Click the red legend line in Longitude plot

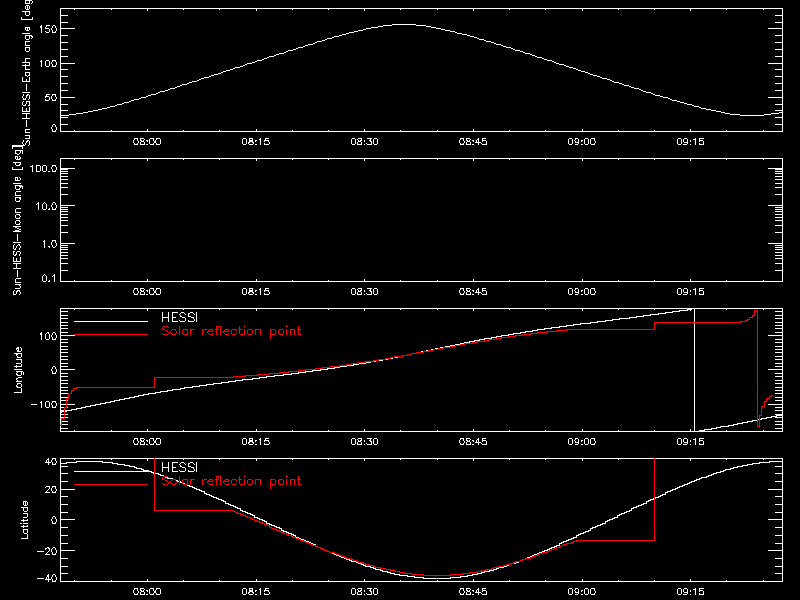click(111, 335)
